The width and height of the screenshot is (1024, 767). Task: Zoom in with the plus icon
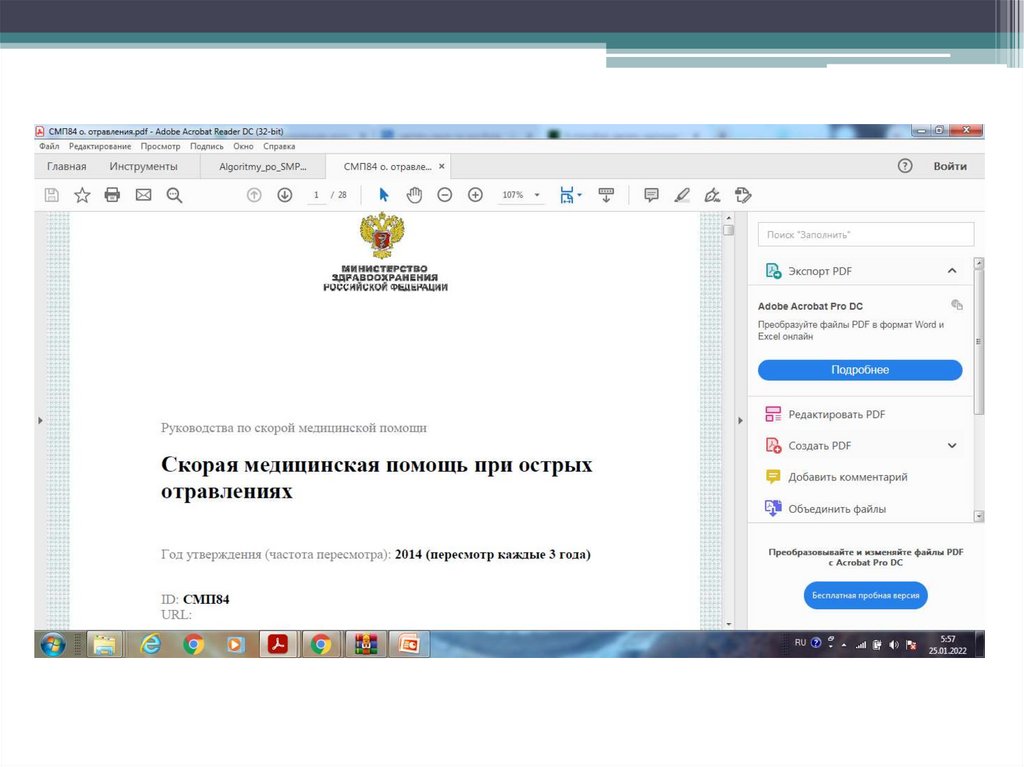475,195
